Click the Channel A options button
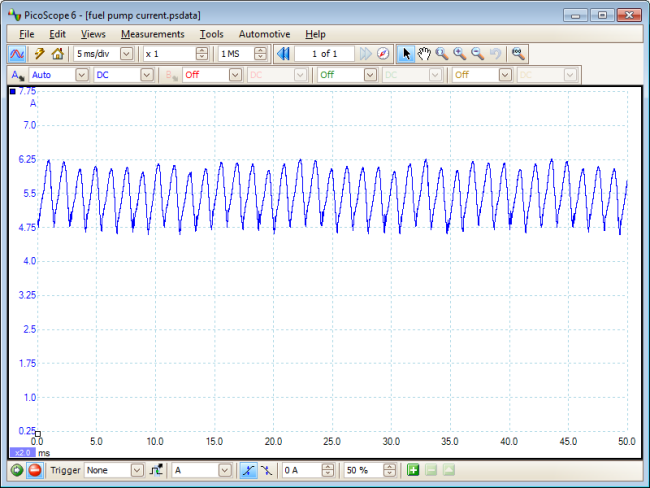Viewport: 650px width, 488px height. point(17,74)
